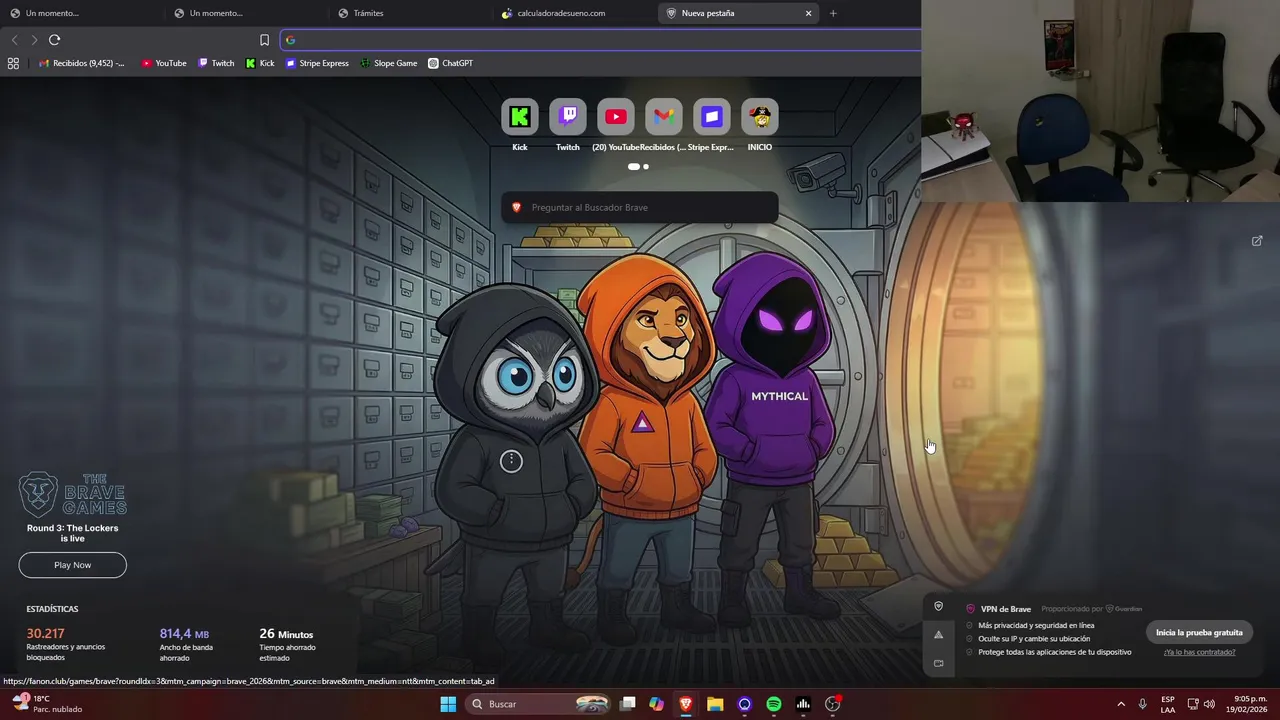The height and width of the screenshot is (720, 1280).
Task: Click 'Round 3: The Lockers is live' text
Action: point(72,533)
